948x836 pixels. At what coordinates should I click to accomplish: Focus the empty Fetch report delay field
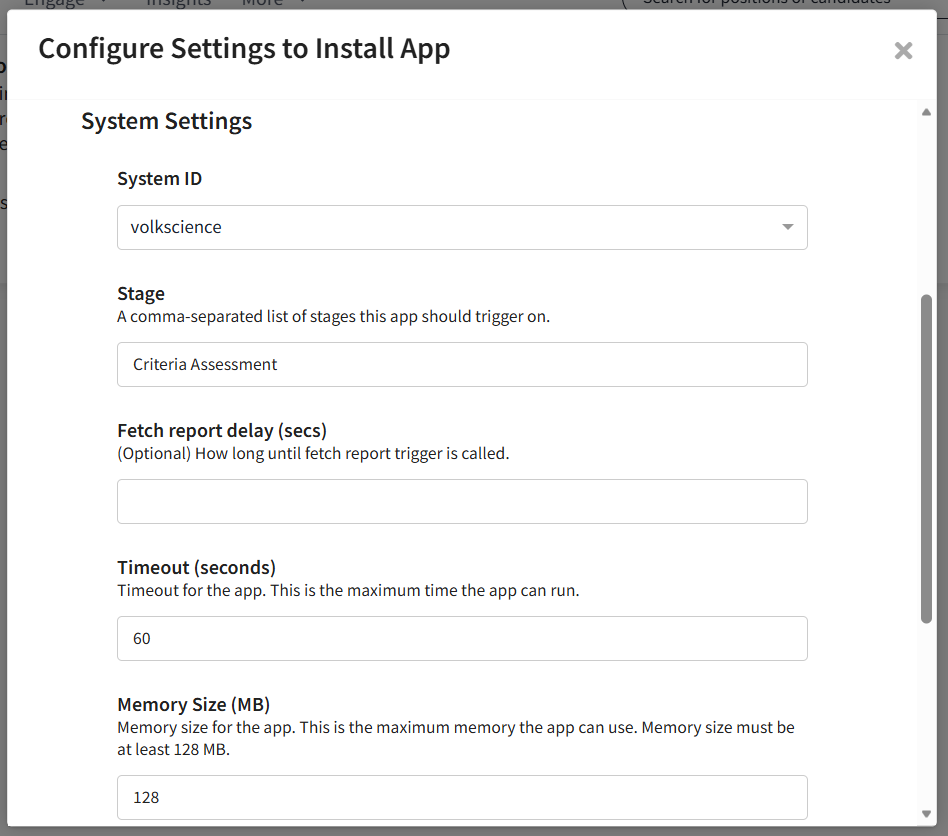coord(462,502)
